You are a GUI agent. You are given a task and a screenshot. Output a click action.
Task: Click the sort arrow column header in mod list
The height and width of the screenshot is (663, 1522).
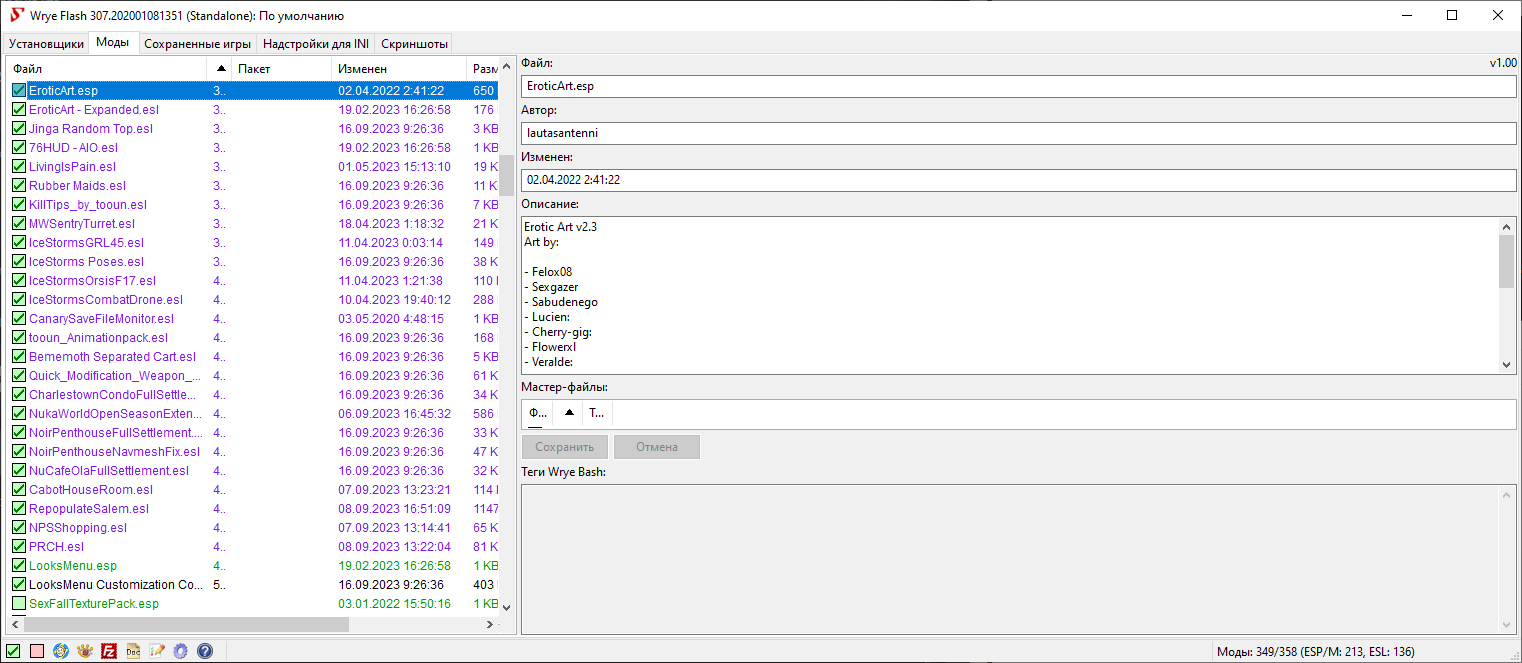pyautogui.click(x=221, y=69)
